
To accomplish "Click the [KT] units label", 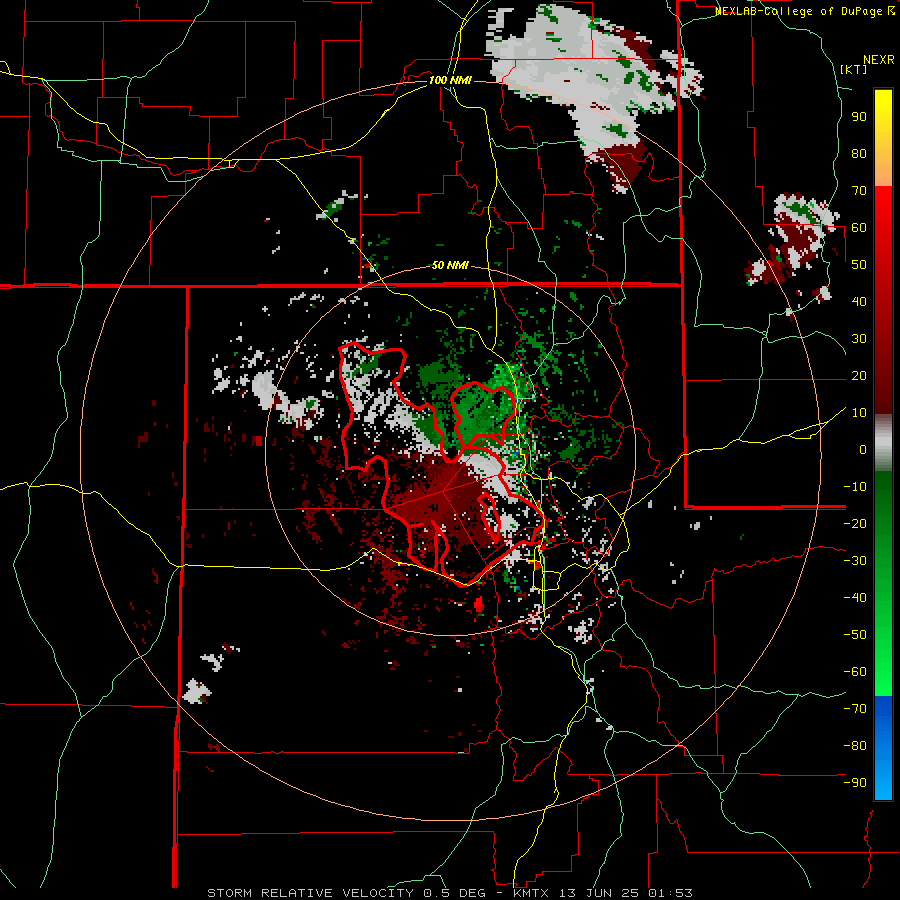I will click(x=854, y=69).
